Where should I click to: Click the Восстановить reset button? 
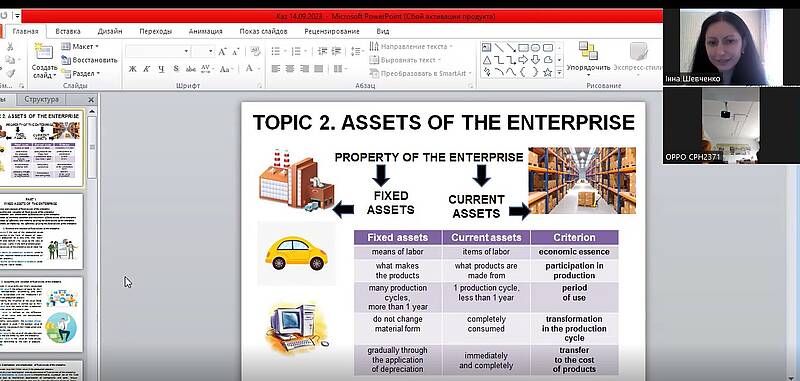(89, 60)
